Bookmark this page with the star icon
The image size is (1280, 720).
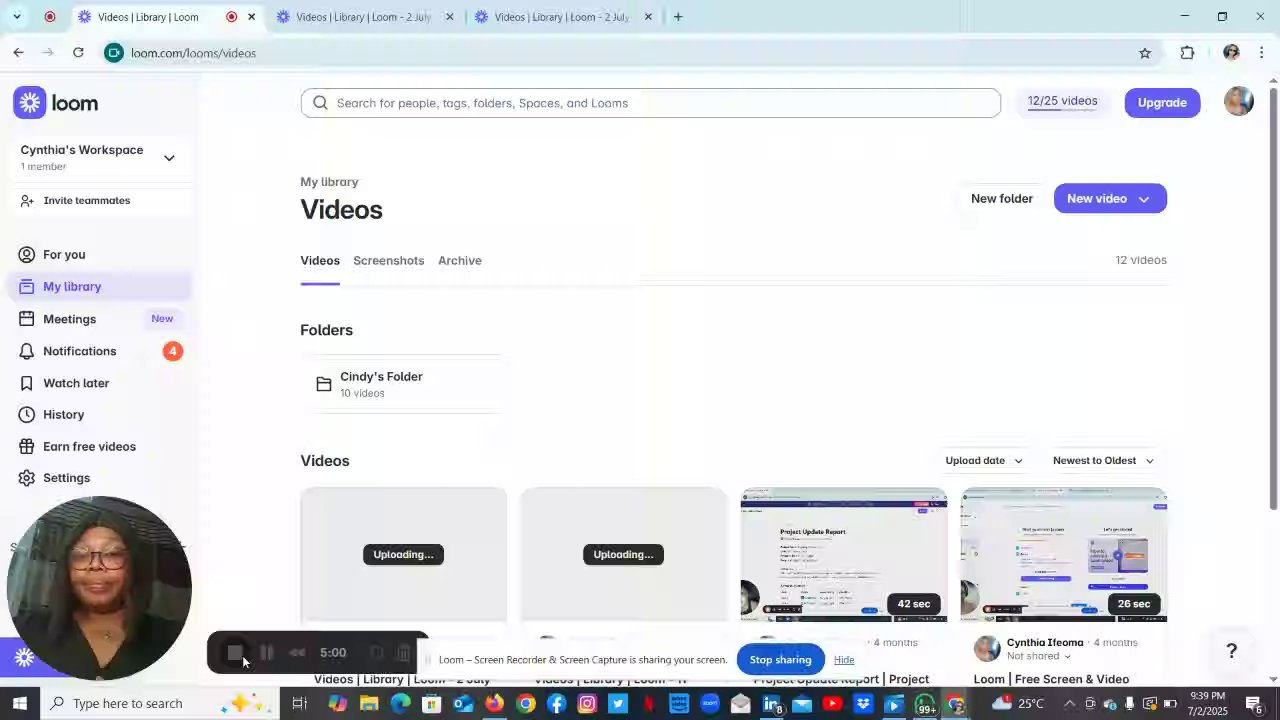click(1145, 53)
